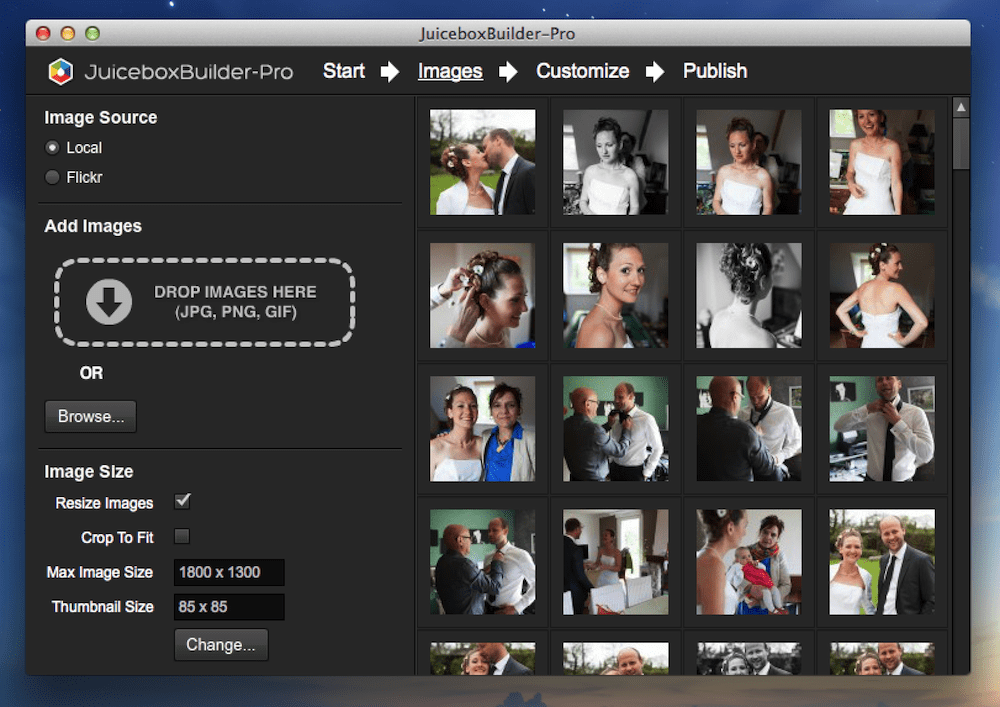Viewport: 1000px width, 707px height.
Task: Click the Drop Images Here area
Action: click(204, 302)
